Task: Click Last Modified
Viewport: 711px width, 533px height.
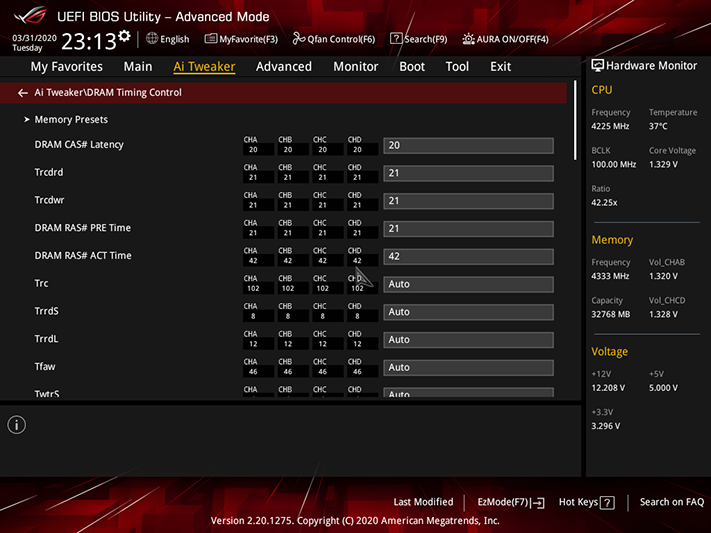Action: [x=424, y=502]
